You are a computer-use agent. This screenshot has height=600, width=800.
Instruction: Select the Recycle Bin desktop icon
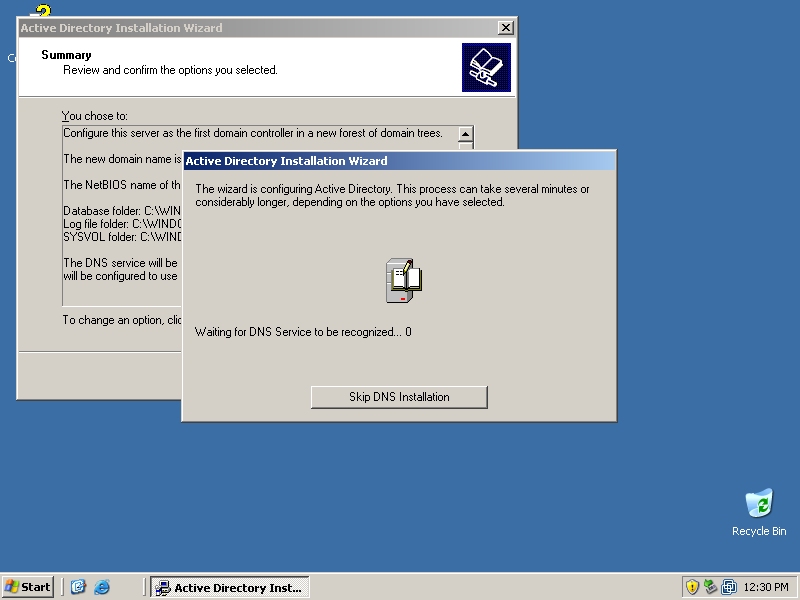[759, 512]
